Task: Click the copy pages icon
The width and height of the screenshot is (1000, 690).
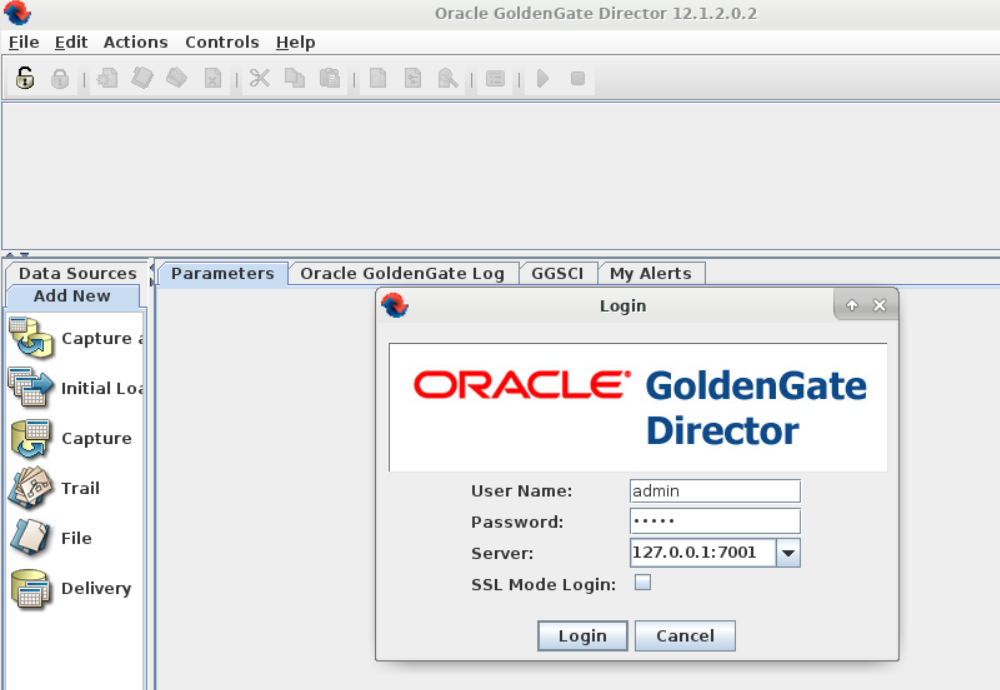Action: [x=295, y=78]
